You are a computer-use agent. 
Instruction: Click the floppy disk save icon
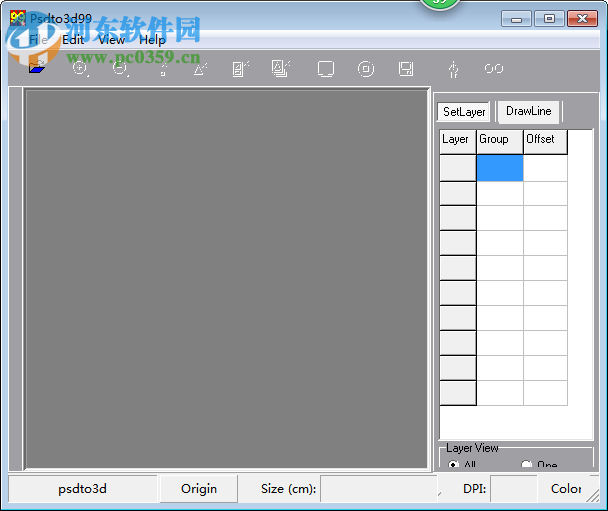(x=406, y=69)
